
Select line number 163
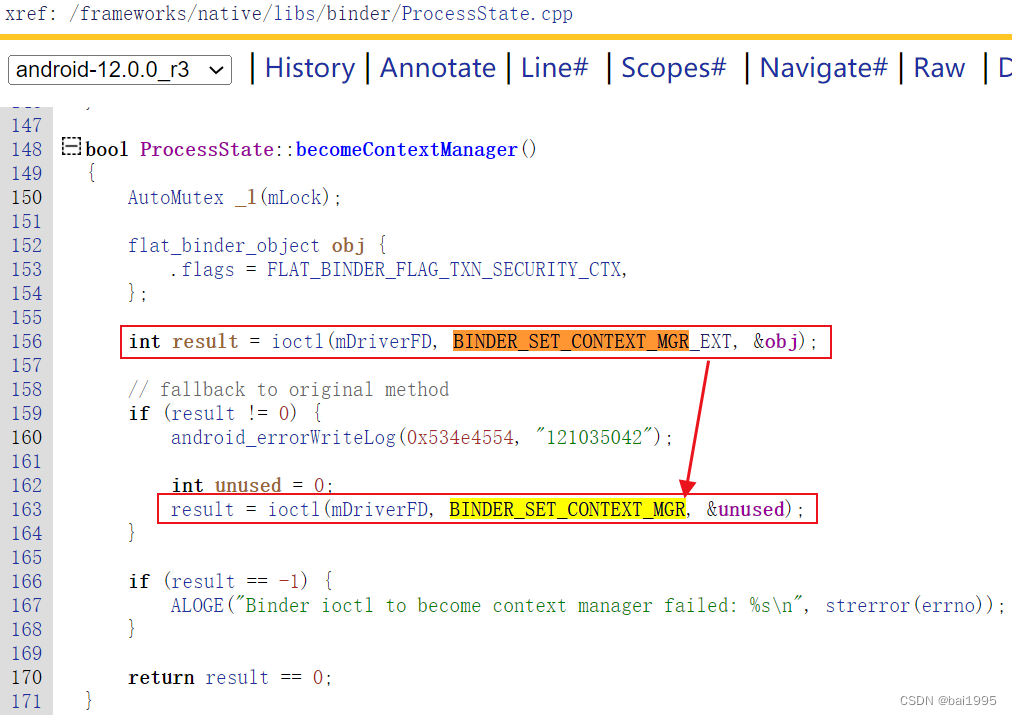(x=27, y=509)
